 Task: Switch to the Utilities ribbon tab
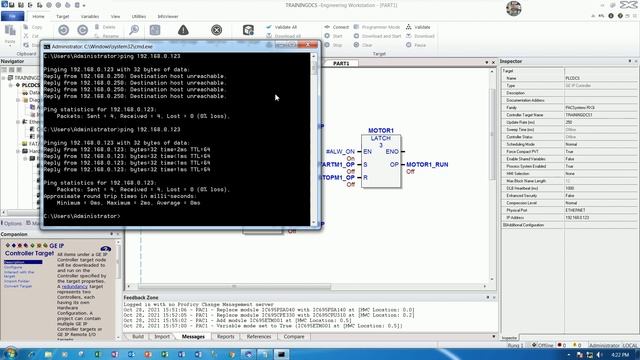click(x=139, y=16)
